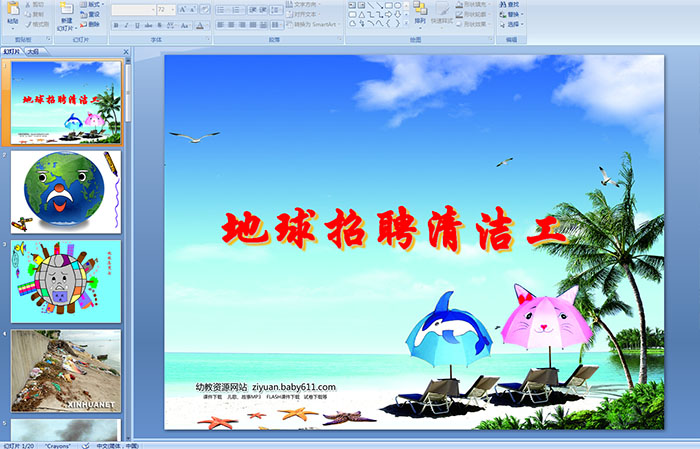This screenshot has width=700, height=449.
Task: Toggle Strikethrough formatting
Action: click(x=148, y=25)
